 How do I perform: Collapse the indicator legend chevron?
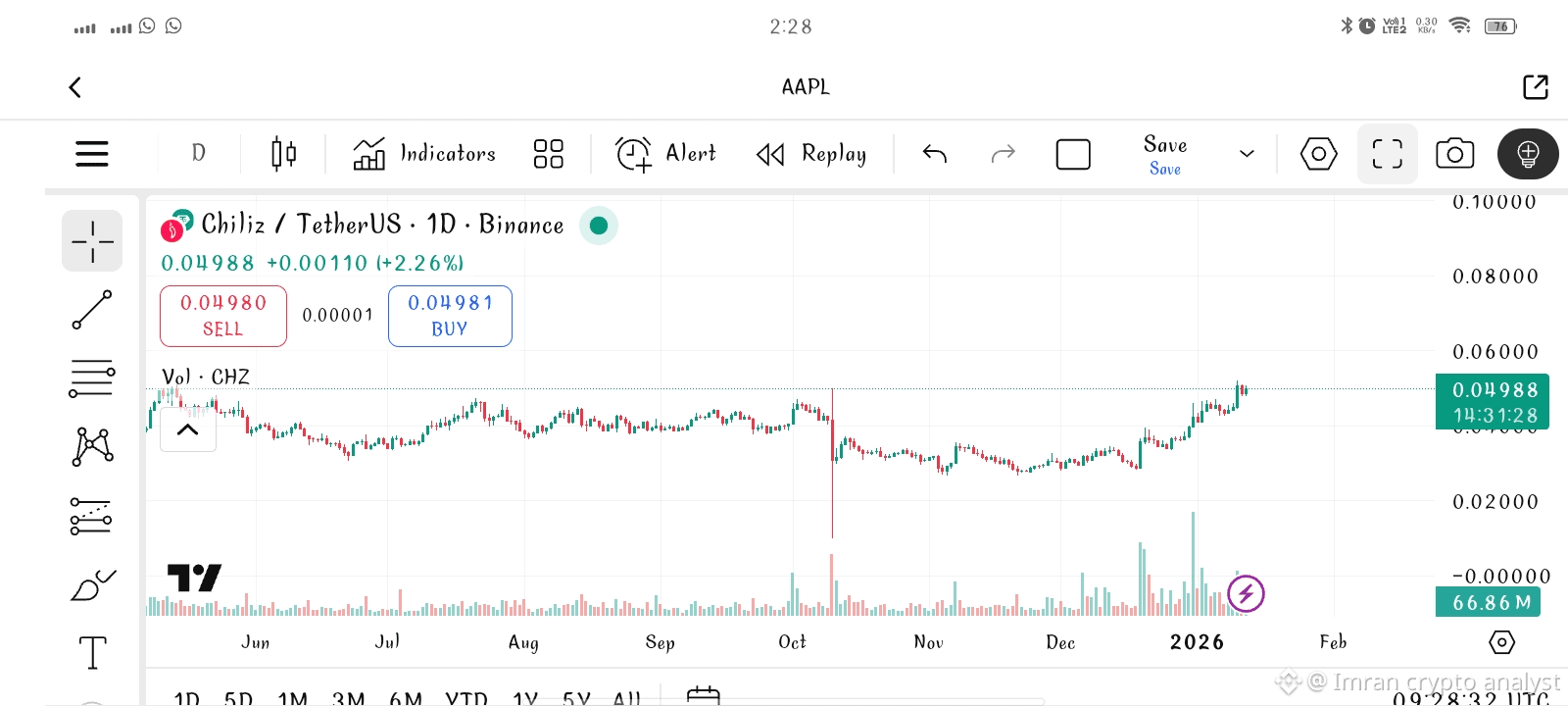click(188, 429)
